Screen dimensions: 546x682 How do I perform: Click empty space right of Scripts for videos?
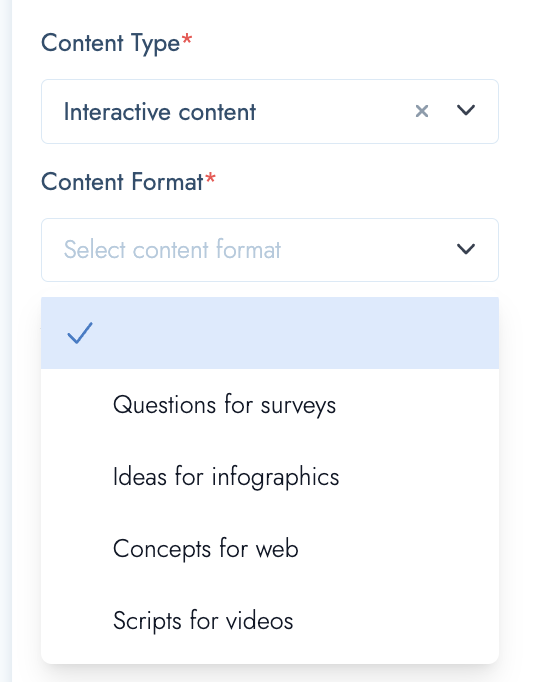pyautogui.click(x=396, y=621)
